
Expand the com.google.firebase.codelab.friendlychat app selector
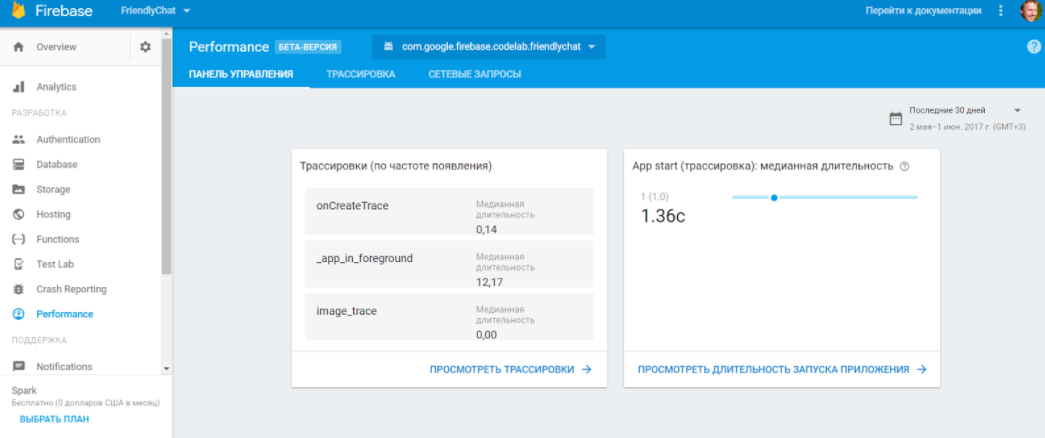pos(489,47)
